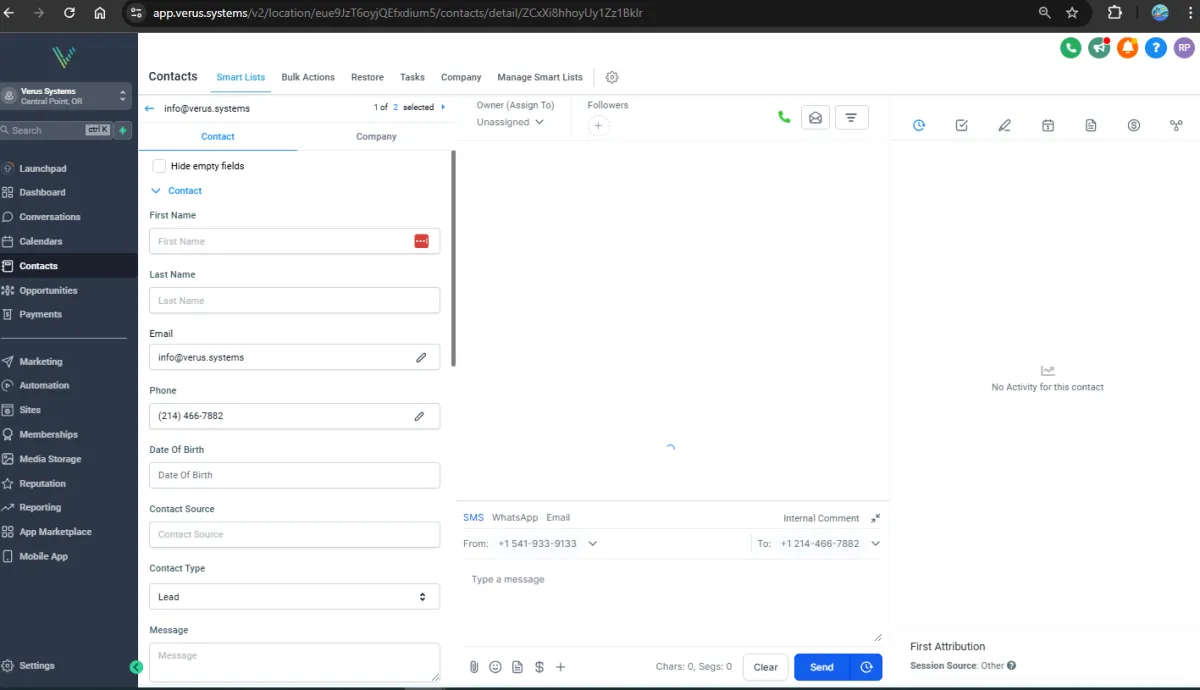Attach a file with paperclip icon
Screen dimensions: 1200x690
coord(474,667)
